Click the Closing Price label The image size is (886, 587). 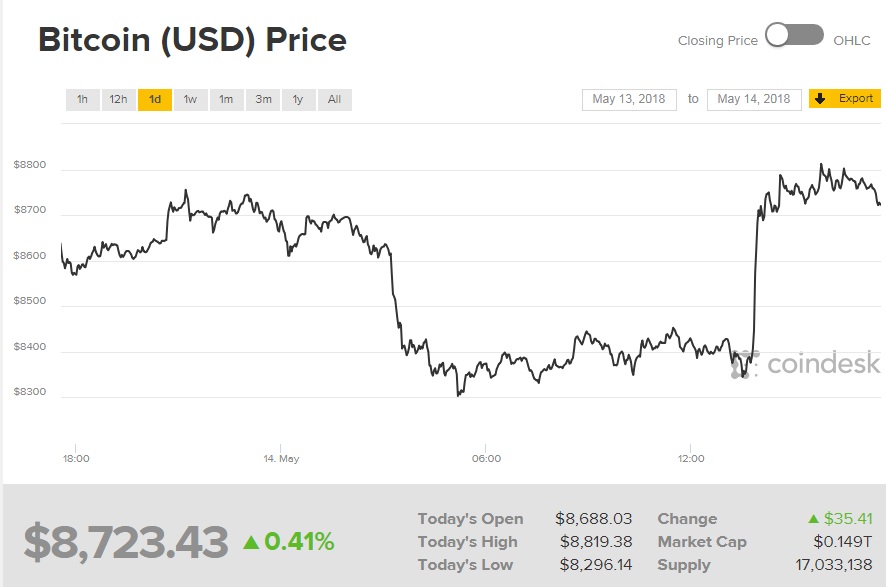pyautogui.click(x=717, y=40)
